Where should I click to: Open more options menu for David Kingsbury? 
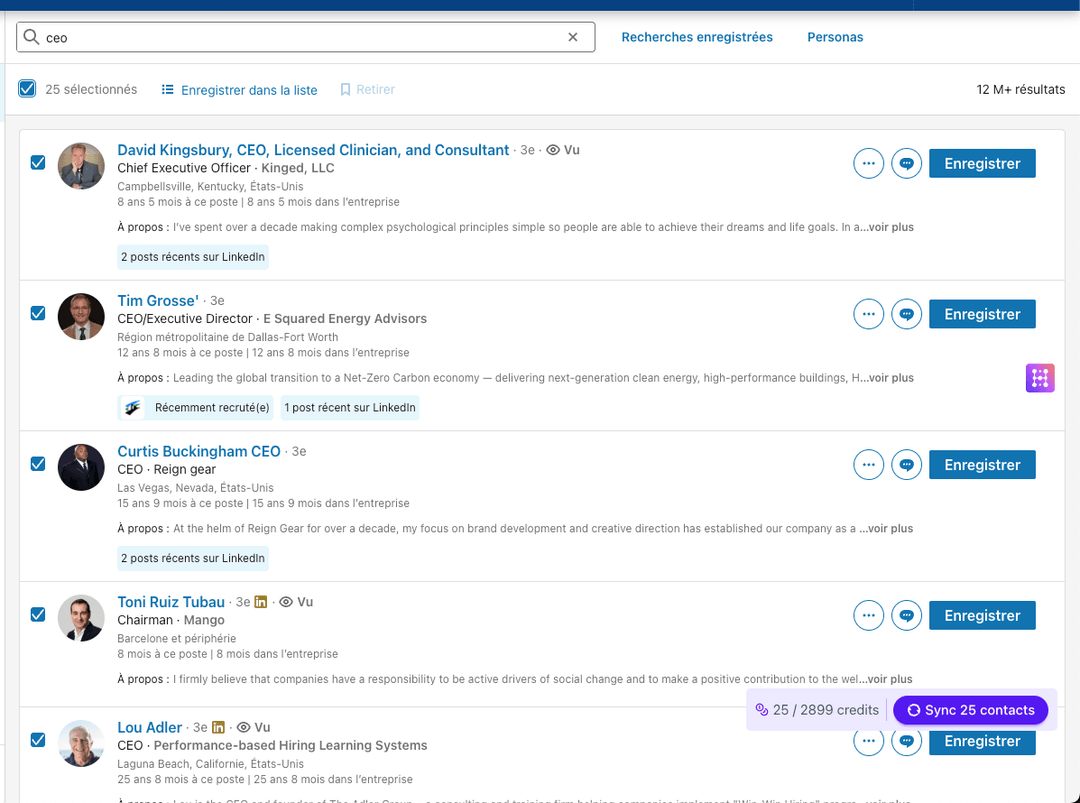click(868, 164)
